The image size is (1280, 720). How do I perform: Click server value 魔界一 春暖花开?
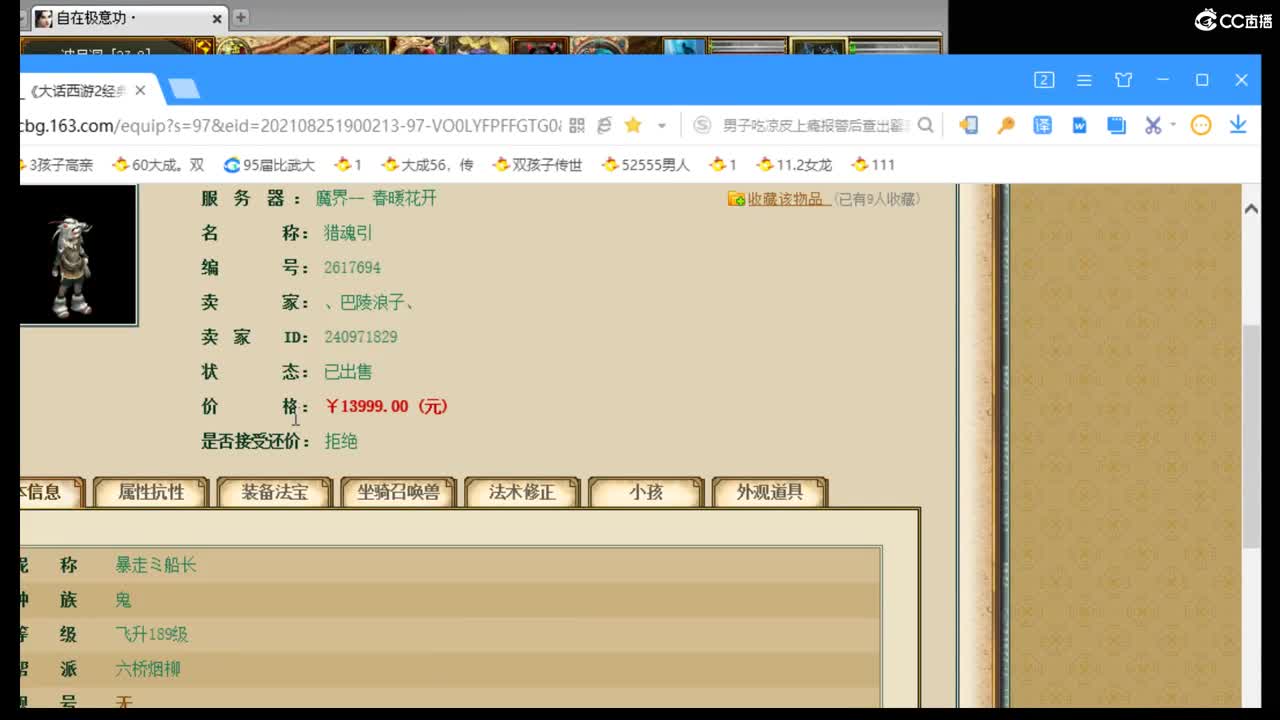(376, 198)
